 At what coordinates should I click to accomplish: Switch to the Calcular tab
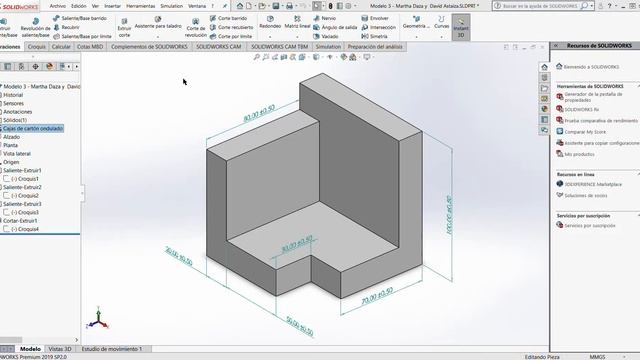(61, 47)
